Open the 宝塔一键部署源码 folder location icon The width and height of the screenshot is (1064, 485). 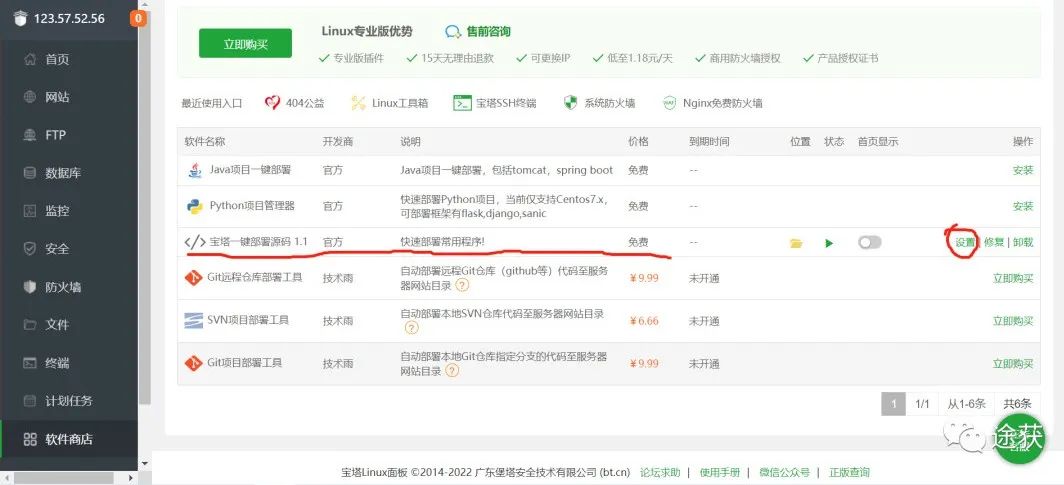tap(797, 243)
